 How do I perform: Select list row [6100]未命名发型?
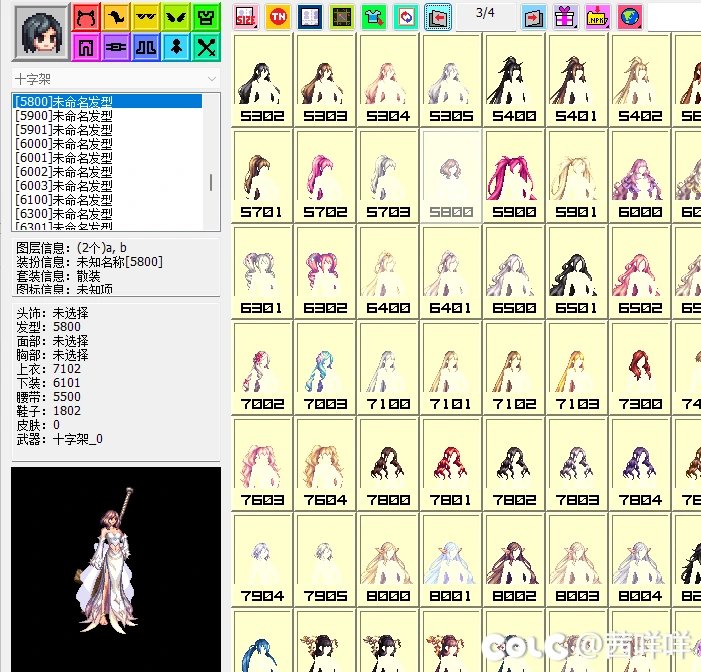tap(107, 199)
